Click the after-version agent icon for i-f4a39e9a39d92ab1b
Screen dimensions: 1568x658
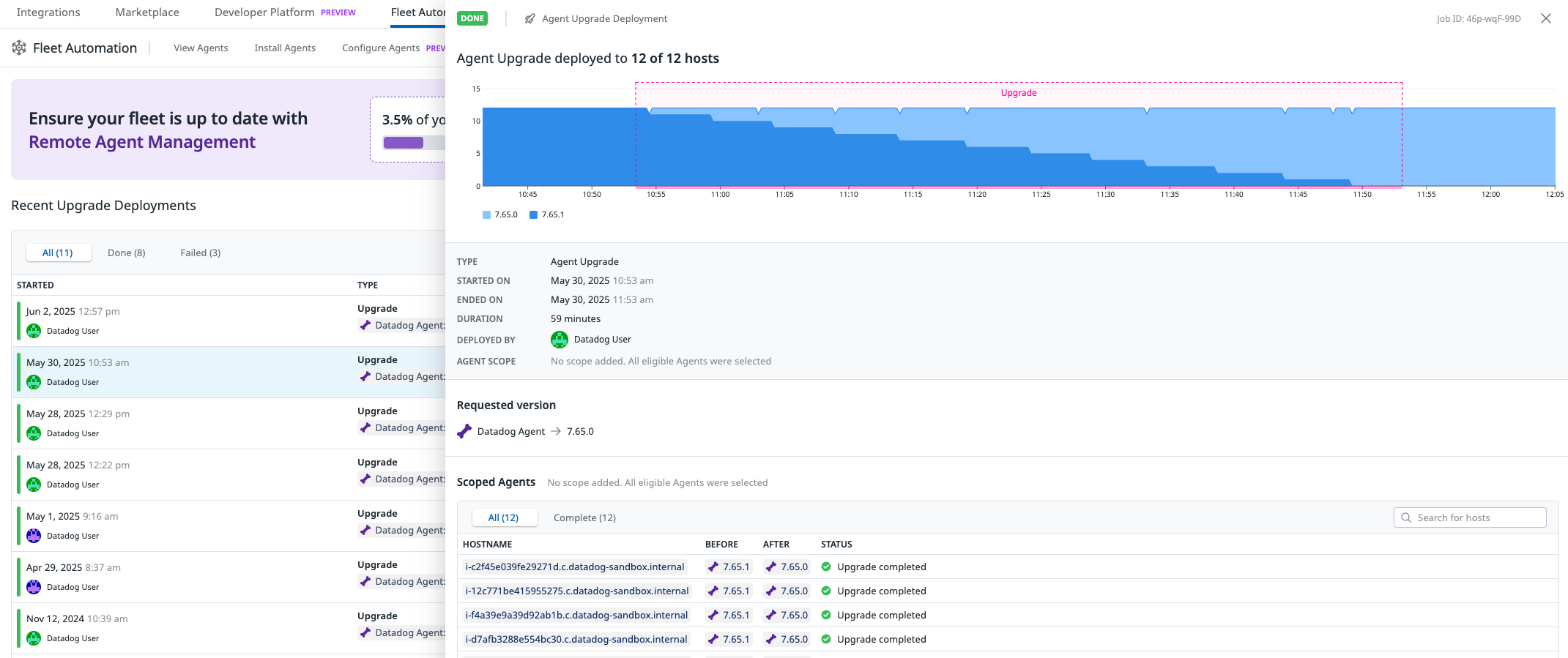(771, 615)
